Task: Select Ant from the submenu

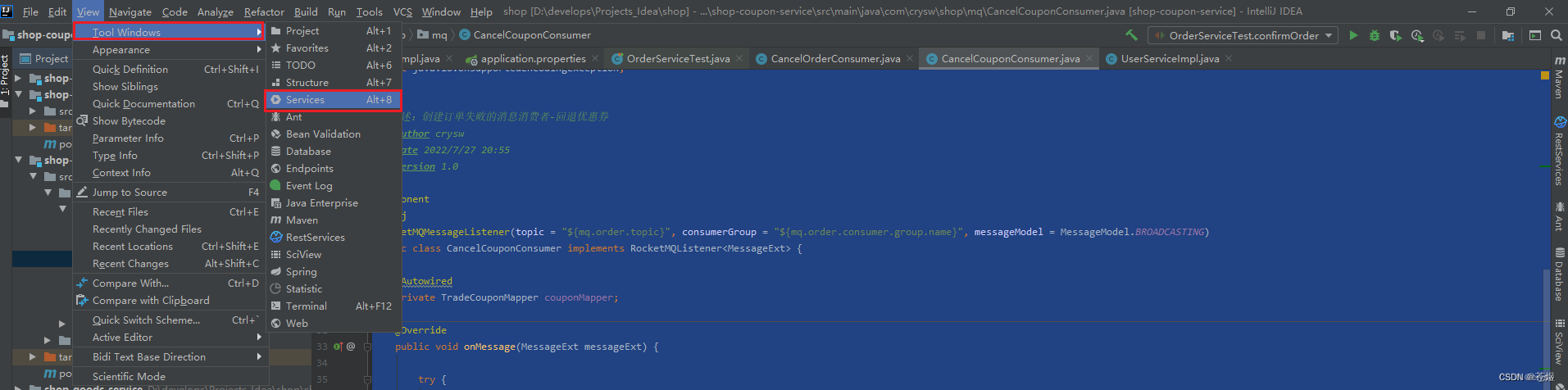Action: (x=333, y=117)
